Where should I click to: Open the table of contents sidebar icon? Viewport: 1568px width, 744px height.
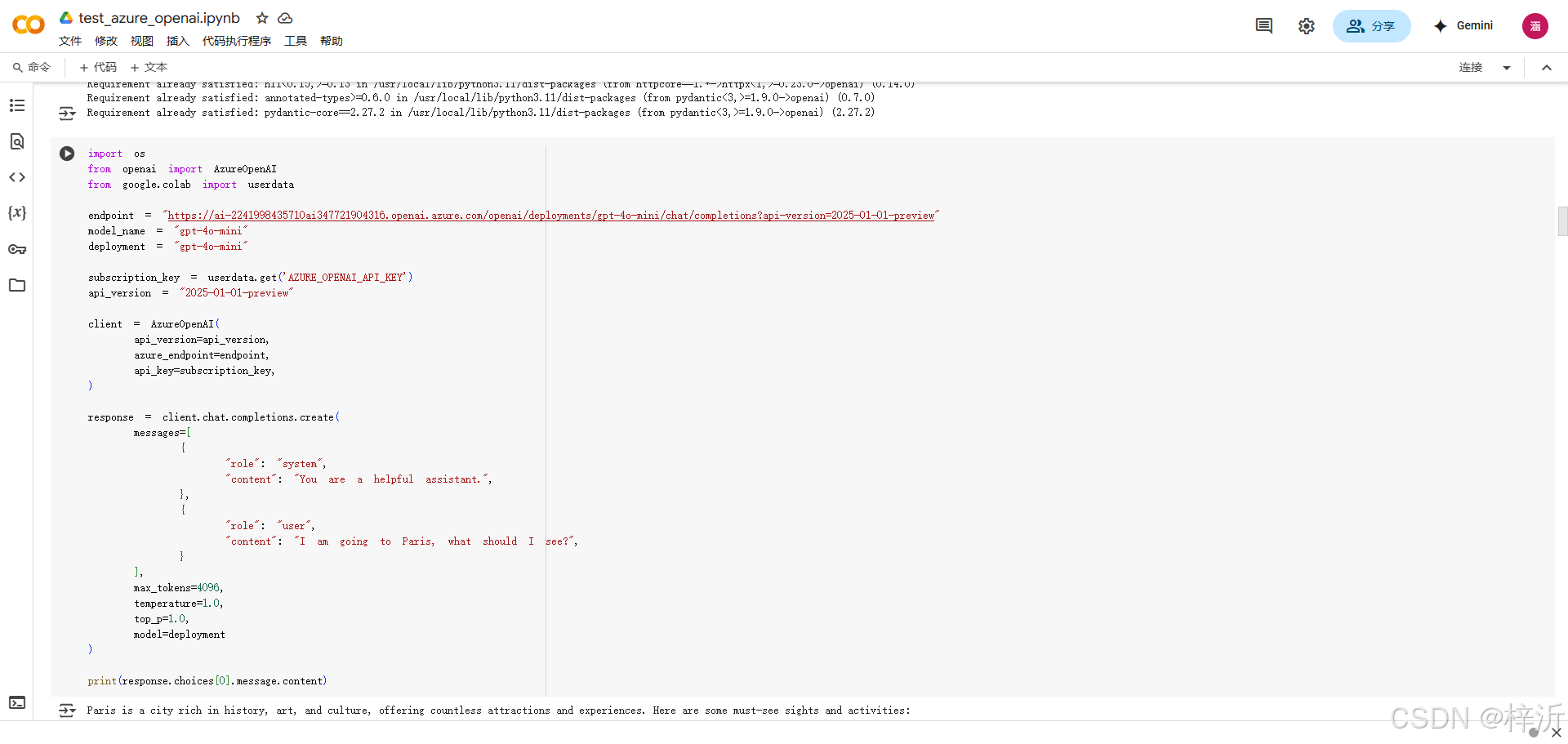(x=17, y=105)
